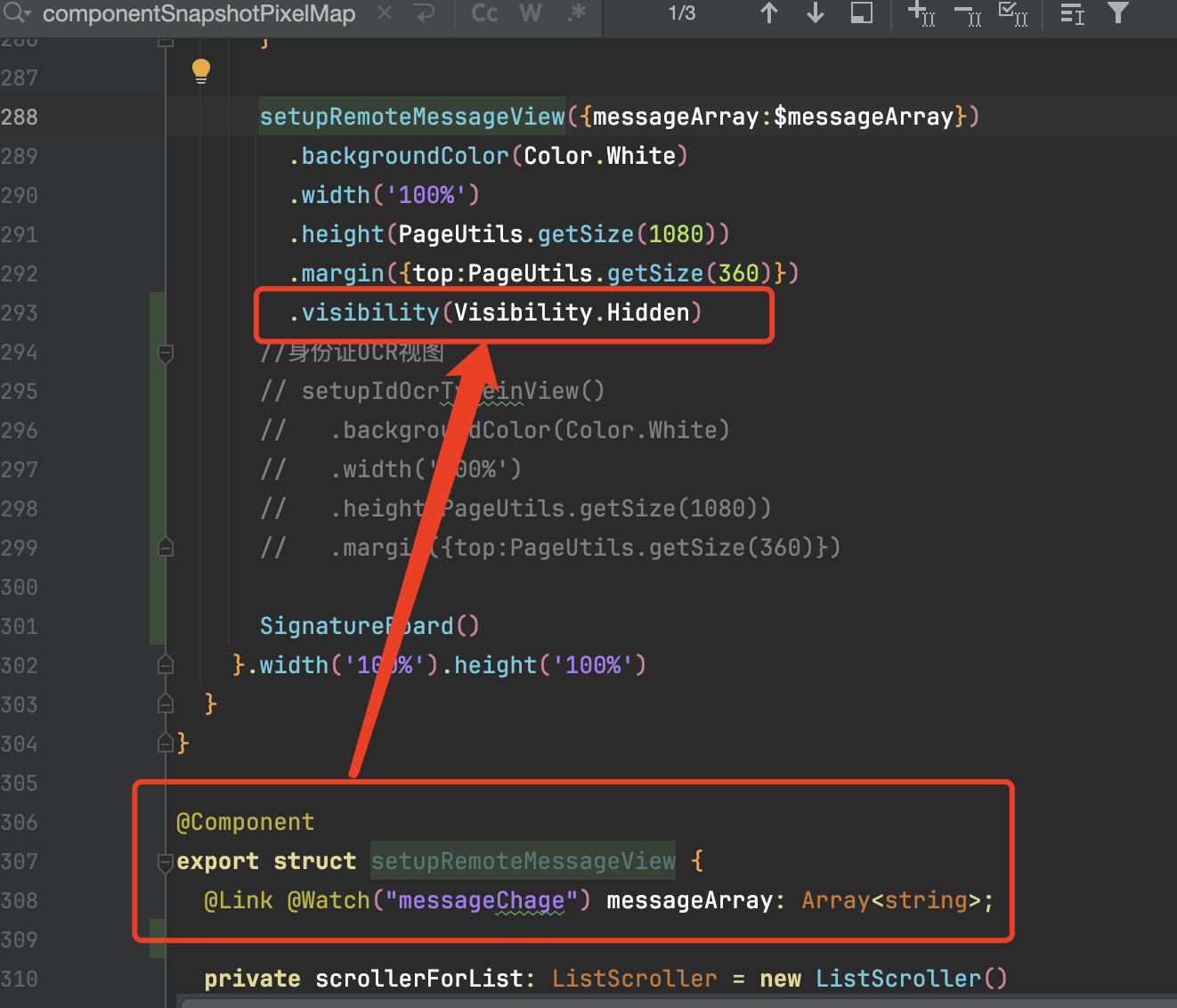Viewport: 1177px width, 1008px height.
Task: Click scrollerForList variable on line 310
Action: (419, 979)
